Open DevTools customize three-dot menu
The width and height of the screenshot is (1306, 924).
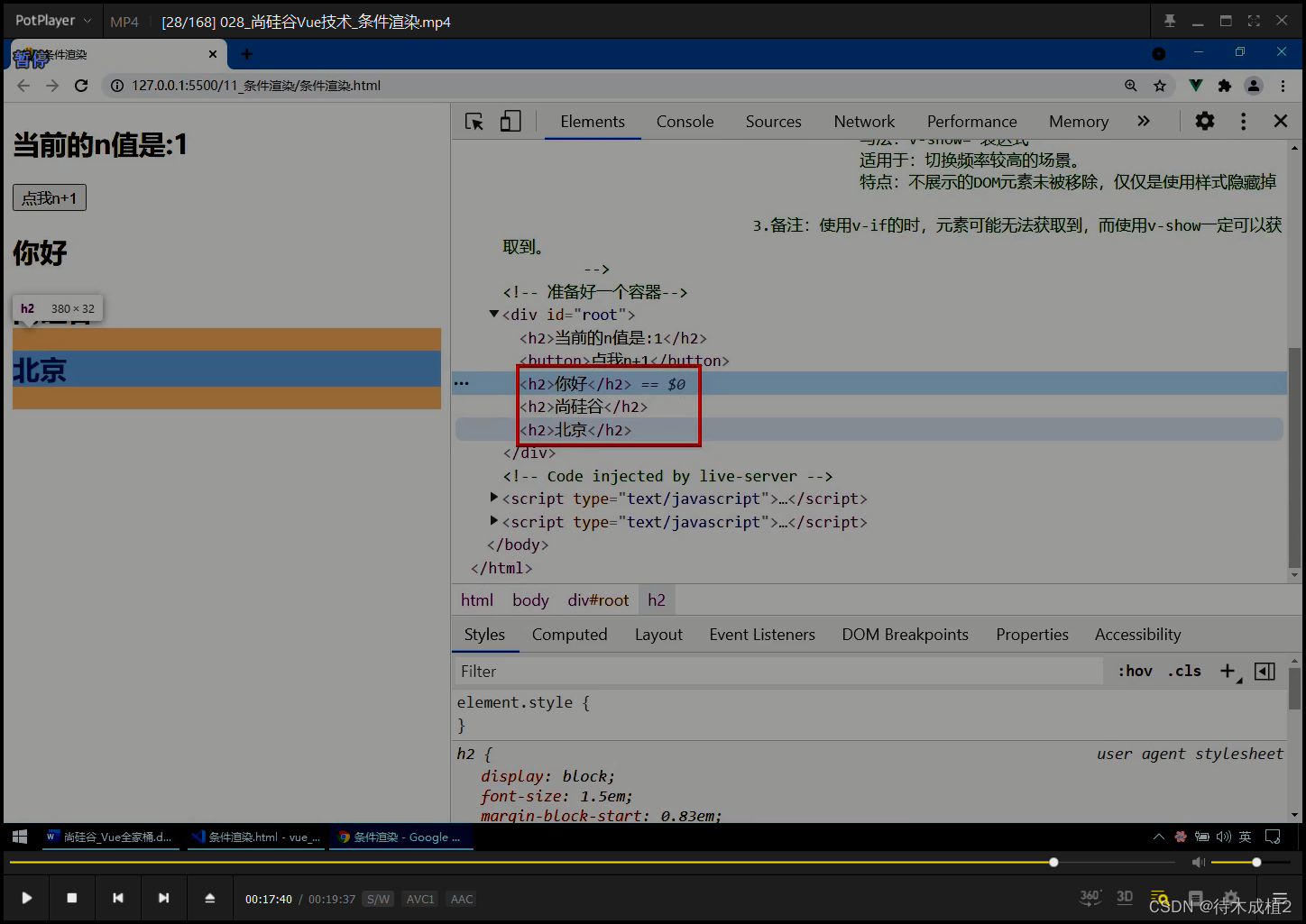[1243, 121]
